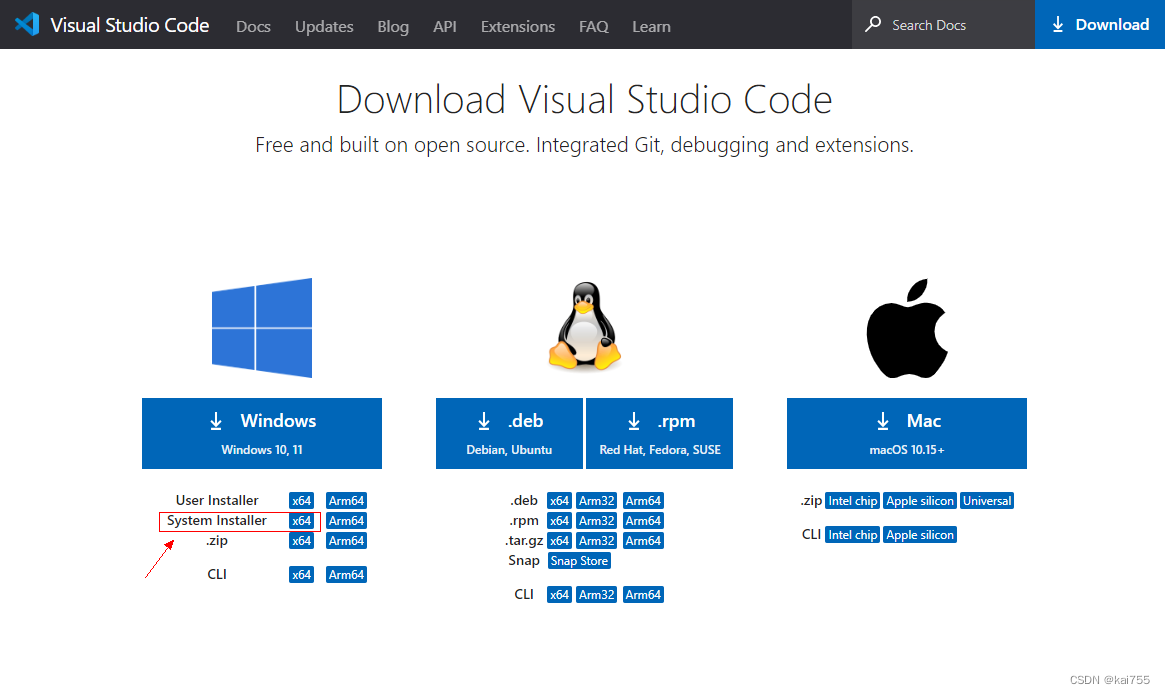This screenshot has width=1165, height=694.
Task: Open the Snap Store link
Action: click(579, 561)
